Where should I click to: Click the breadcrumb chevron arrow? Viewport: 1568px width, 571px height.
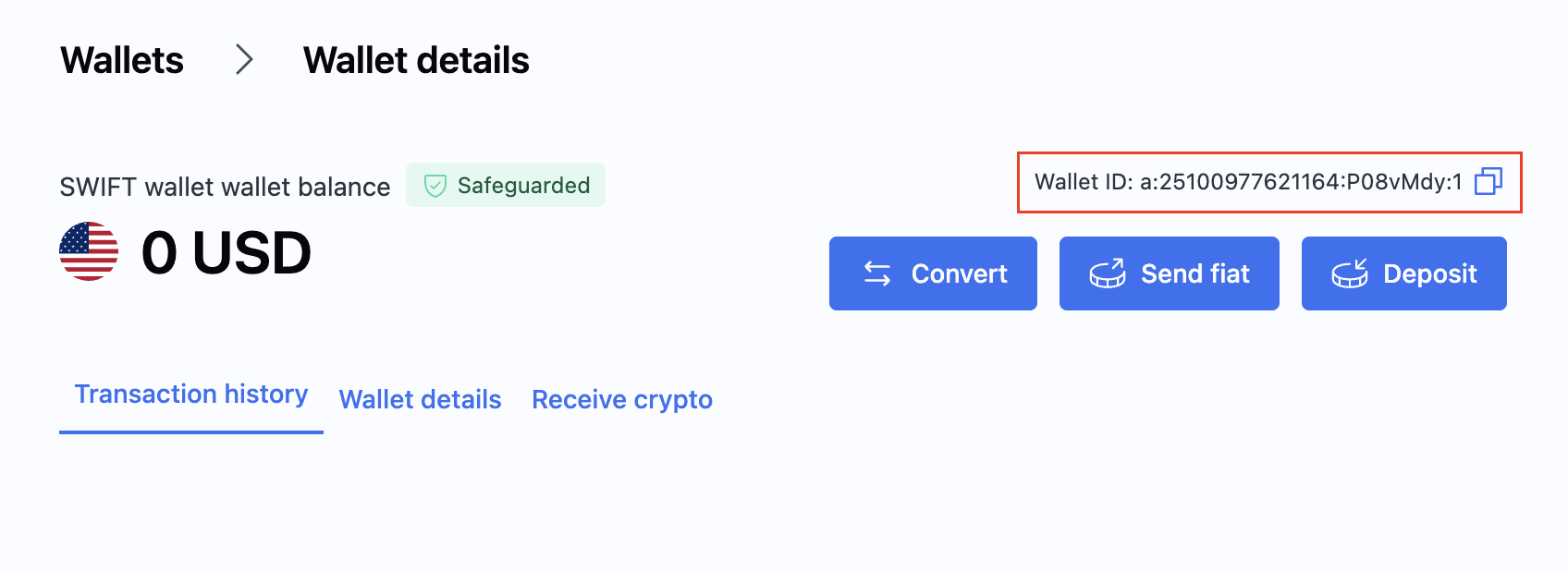(244, 60)
